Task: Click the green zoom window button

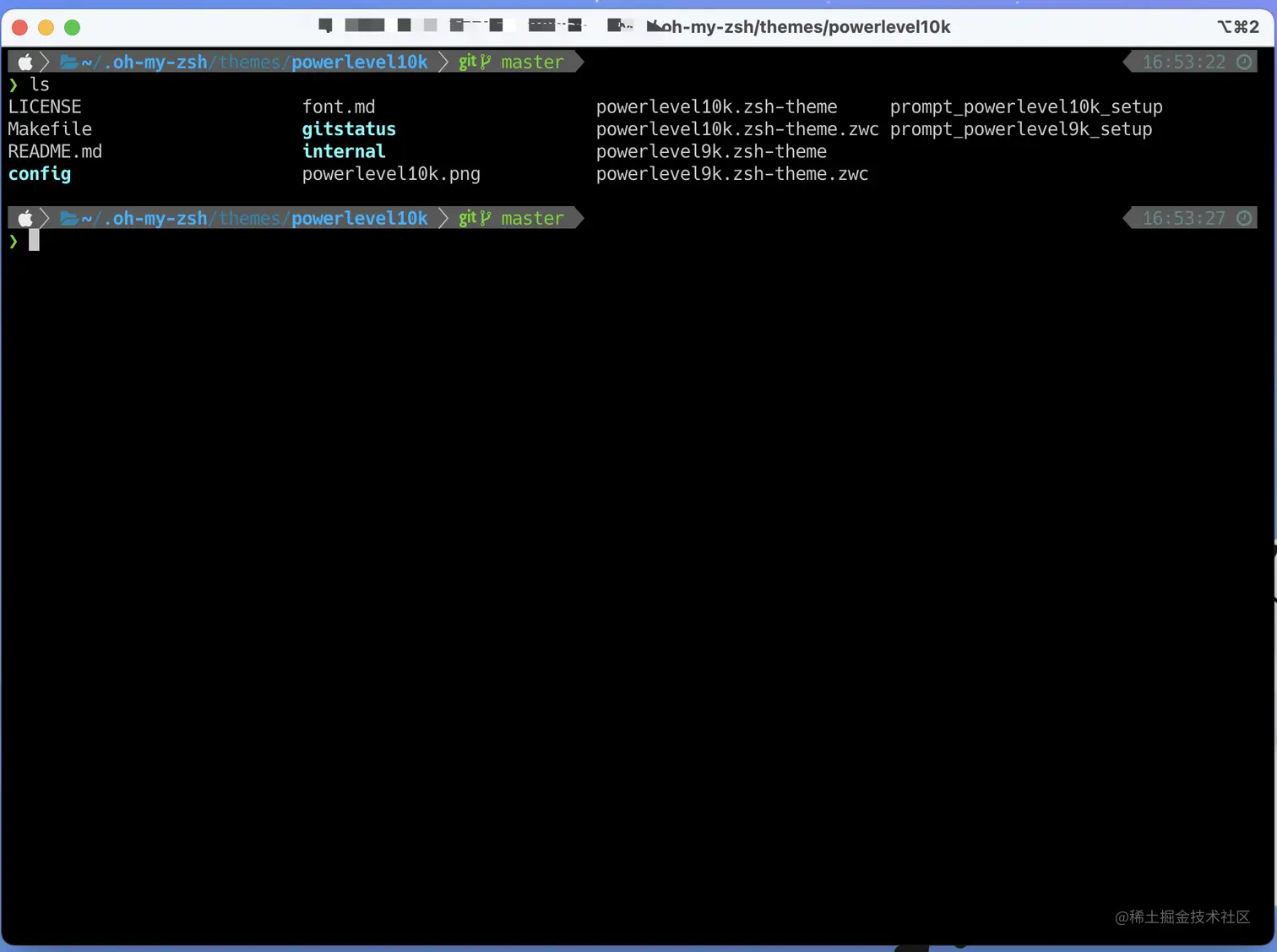Action: pos(73,28)
